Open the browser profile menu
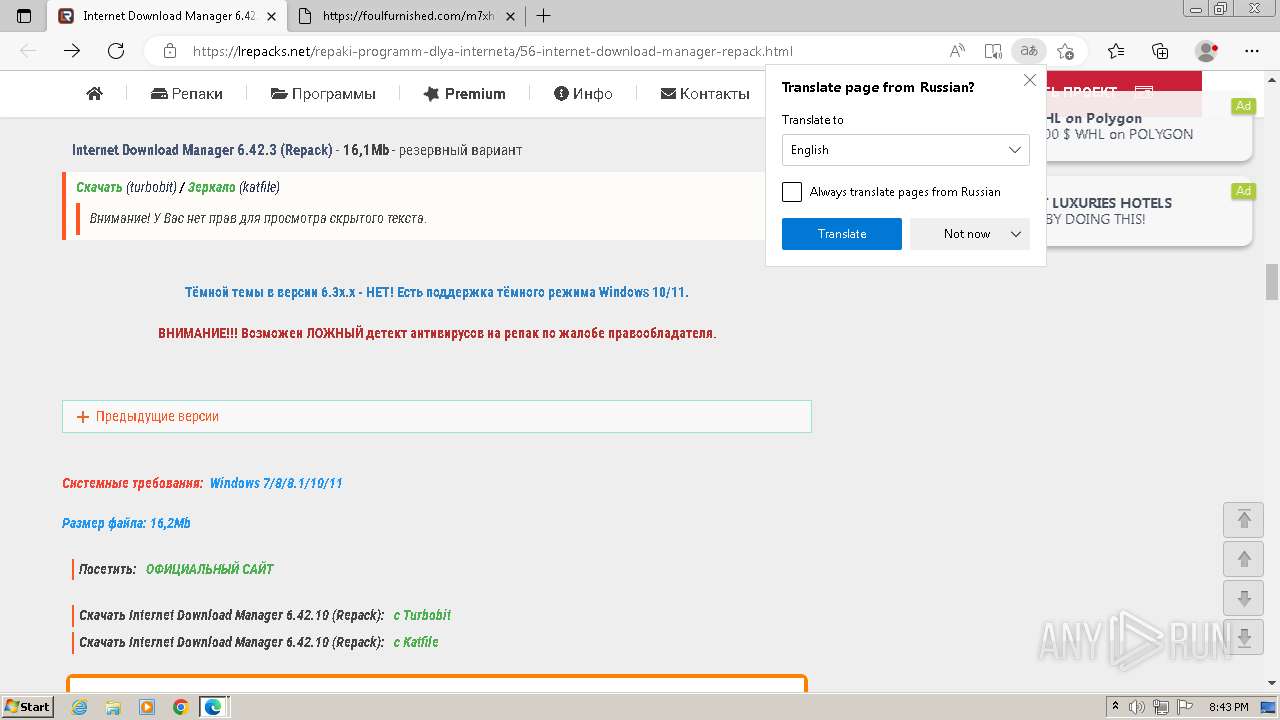This screenshot has width=1280, height=720. click(1207, 51)
